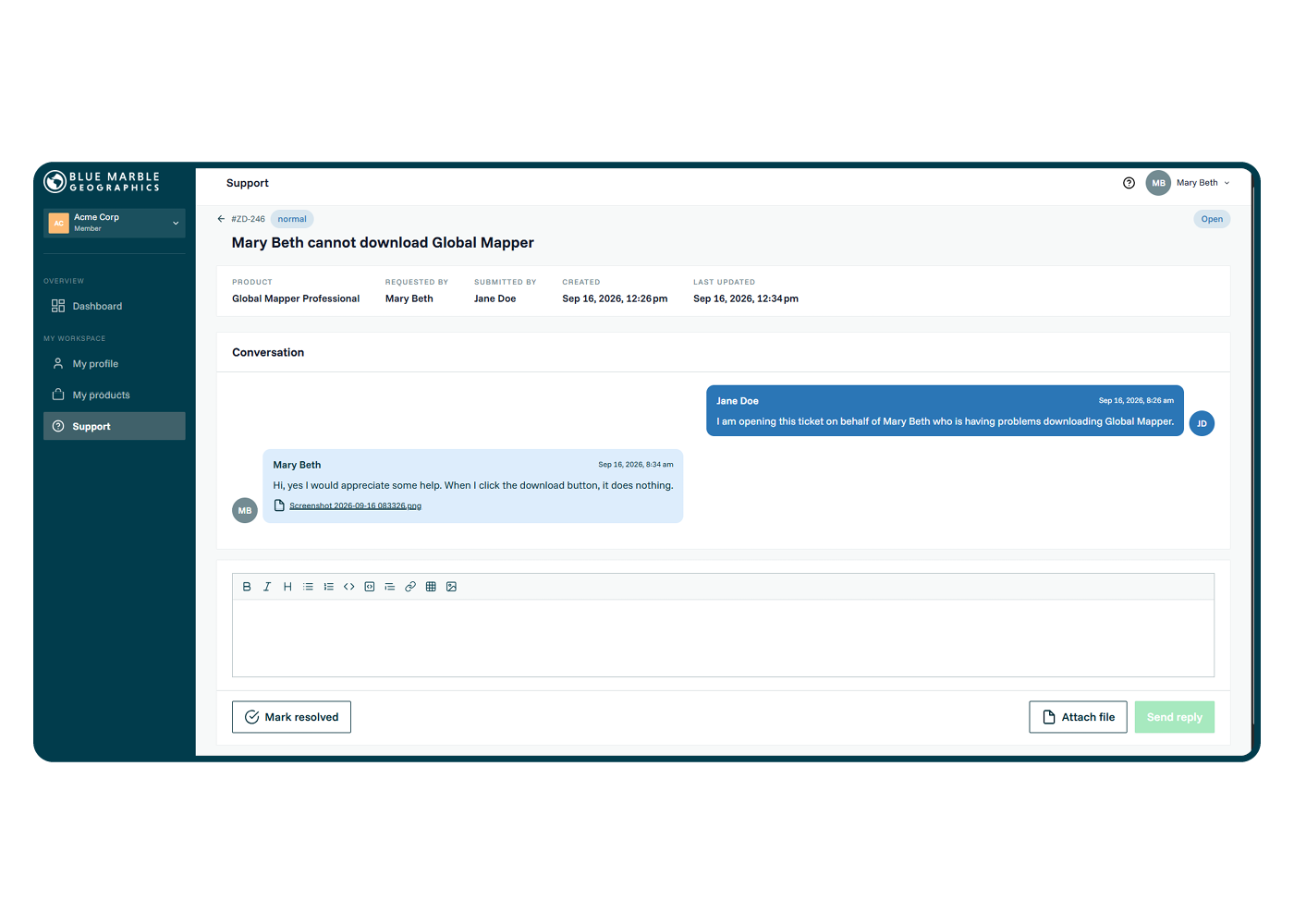The height and width of the screenshot is (924, 1294).
Task: Click the Blue Marble Geographics logo
Action: (x=102, y=182)
